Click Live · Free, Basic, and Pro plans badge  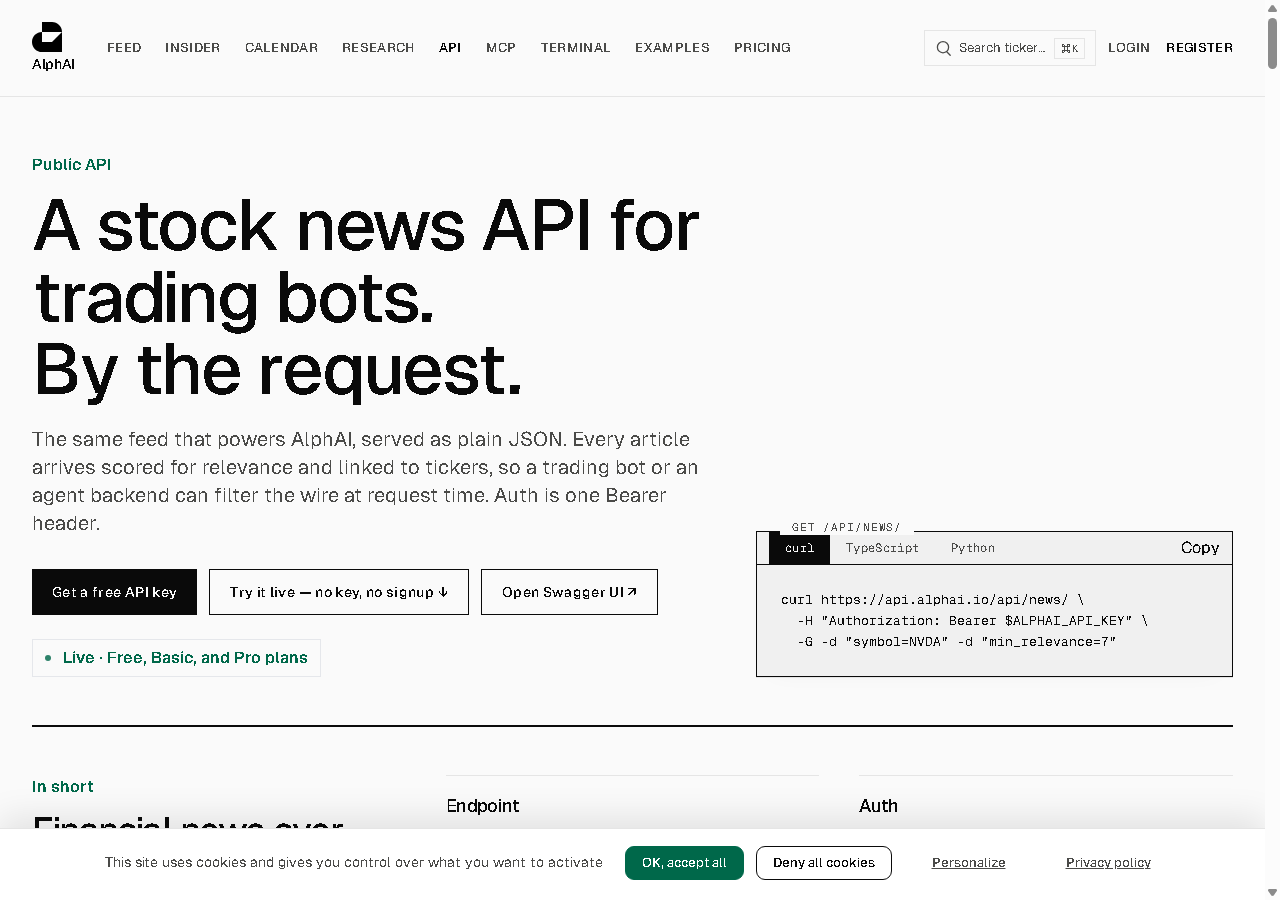pos(176,658)
